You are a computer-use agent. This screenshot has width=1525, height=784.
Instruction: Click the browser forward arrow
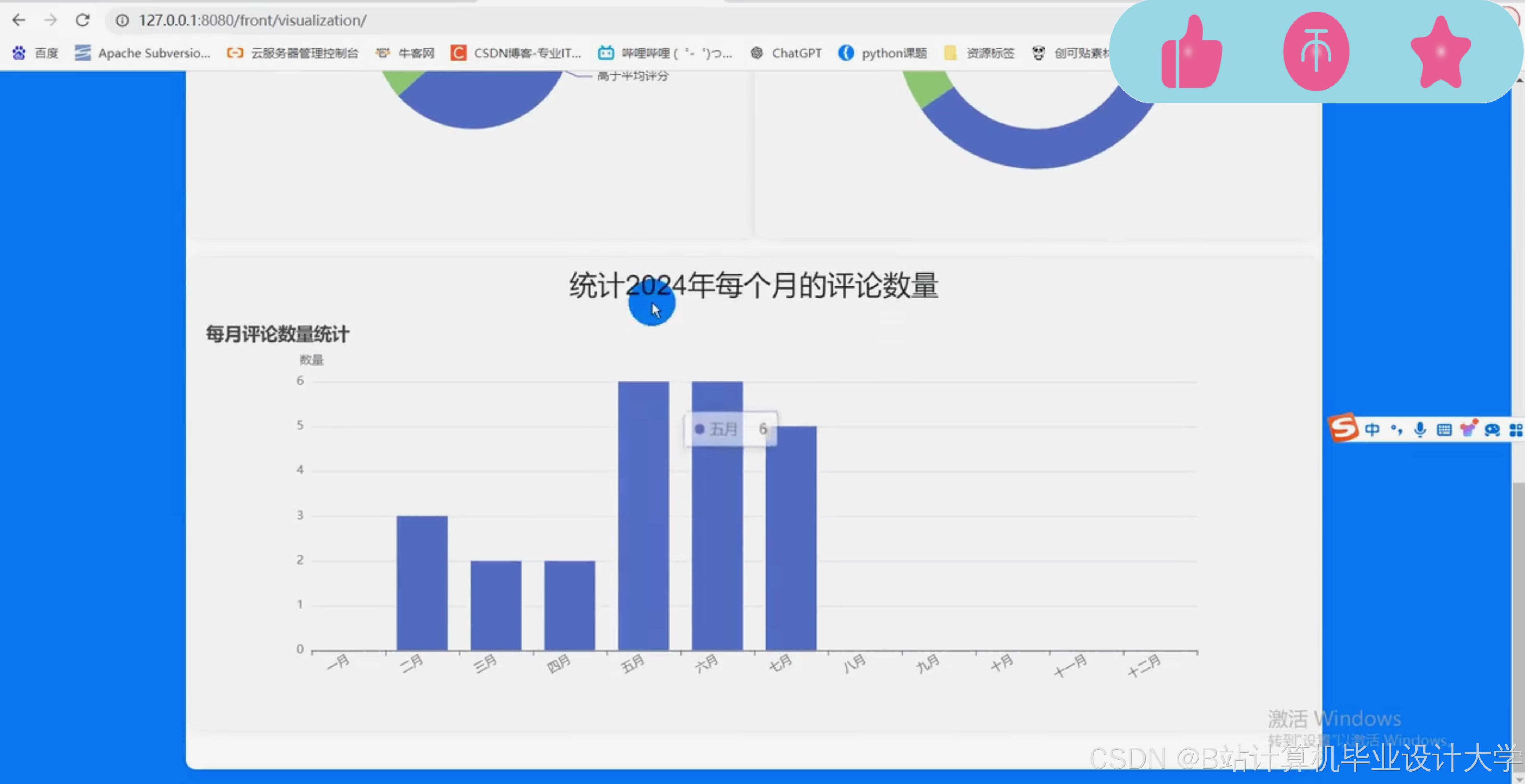pos(51,20)
